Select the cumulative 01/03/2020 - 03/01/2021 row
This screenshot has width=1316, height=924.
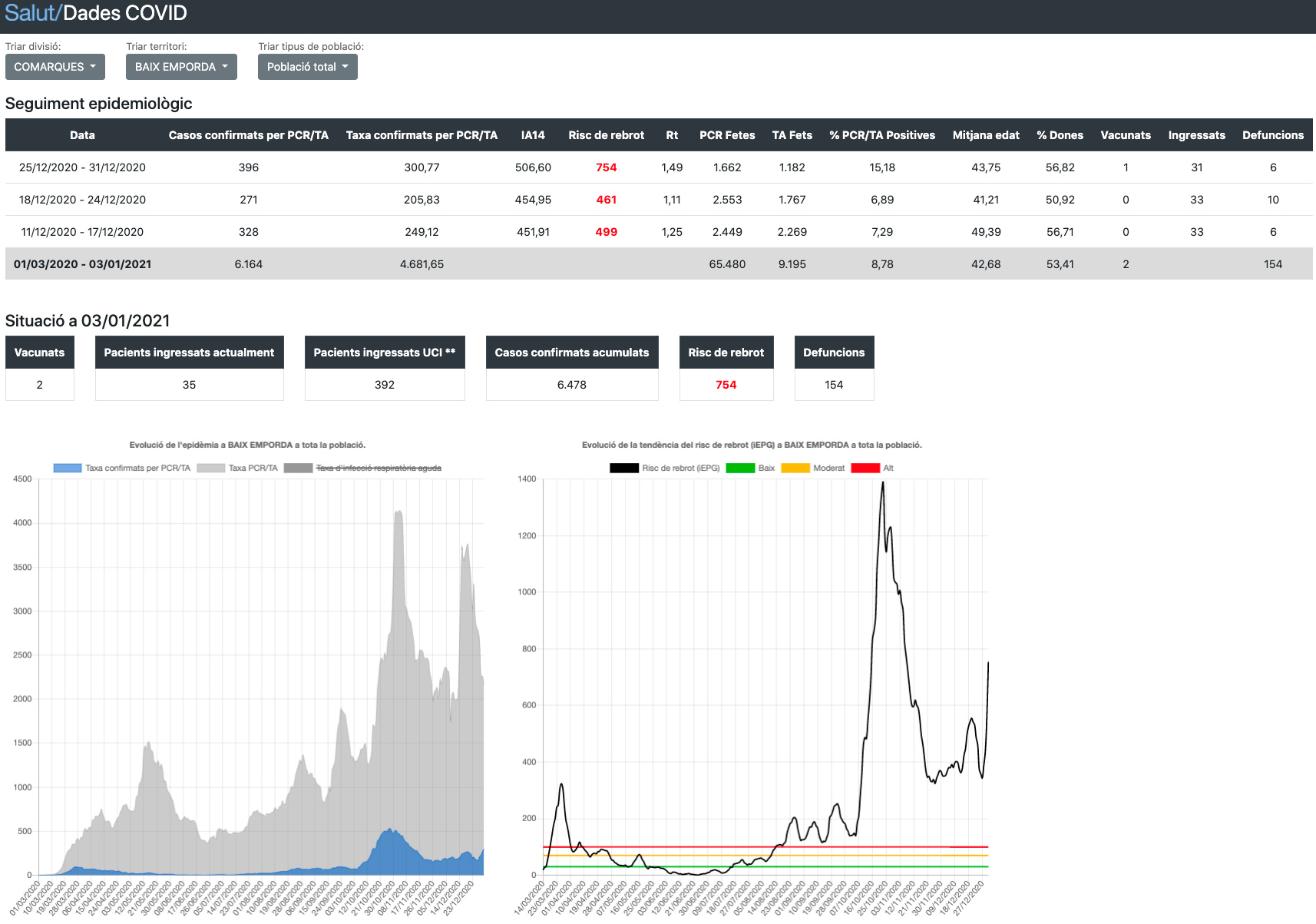(x=82, y=264)
